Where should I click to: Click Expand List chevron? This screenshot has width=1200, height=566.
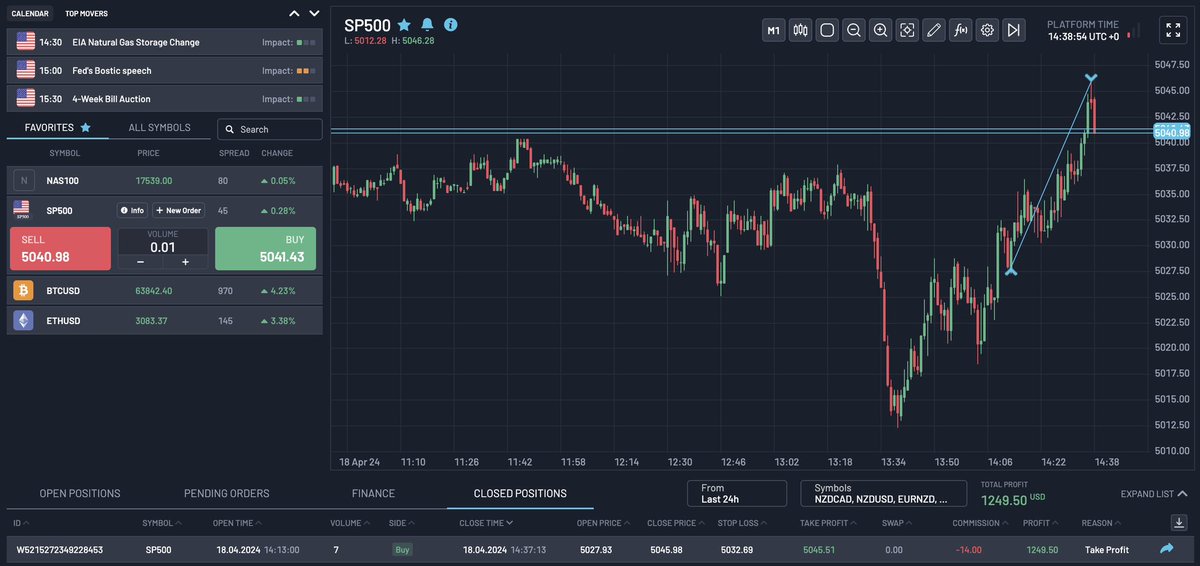[x=1182, y=493]
